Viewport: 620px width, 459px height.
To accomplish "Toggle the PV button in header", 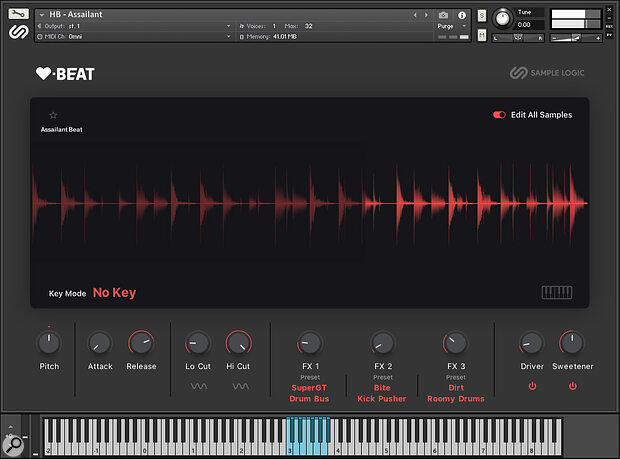I will tap(609, 35).
